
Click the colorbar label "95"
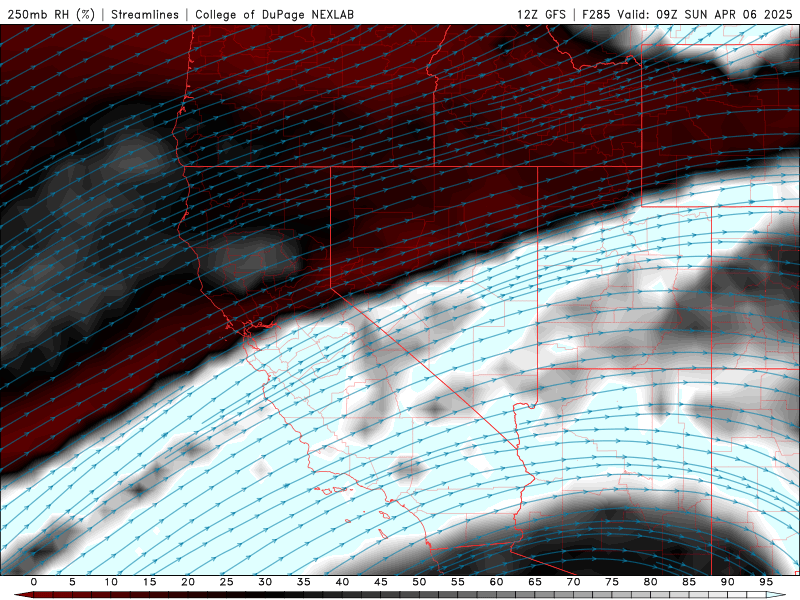click(x=766, y=582)
